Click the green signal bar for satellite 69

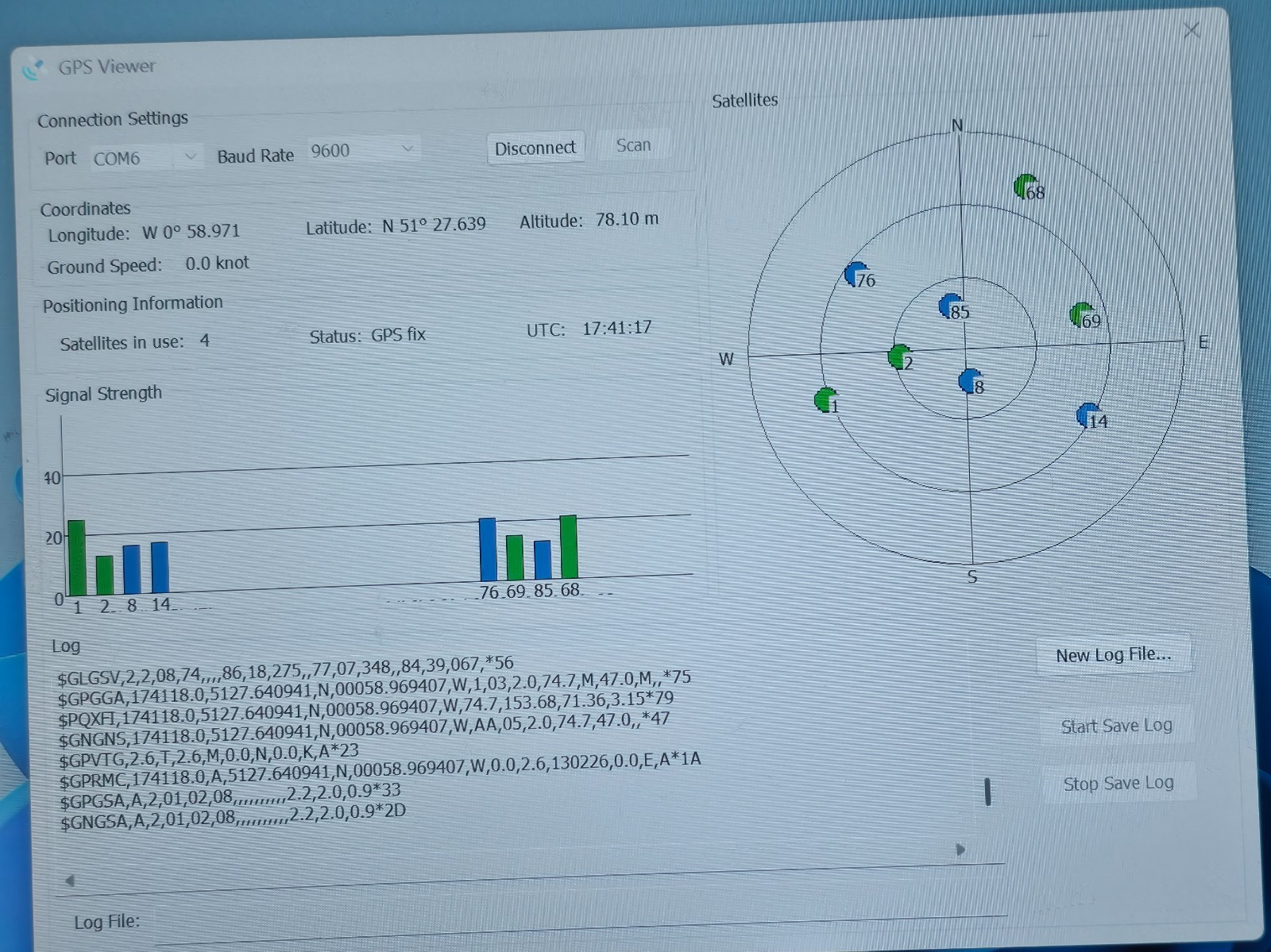pyautogui.click(x=515, y=557)
